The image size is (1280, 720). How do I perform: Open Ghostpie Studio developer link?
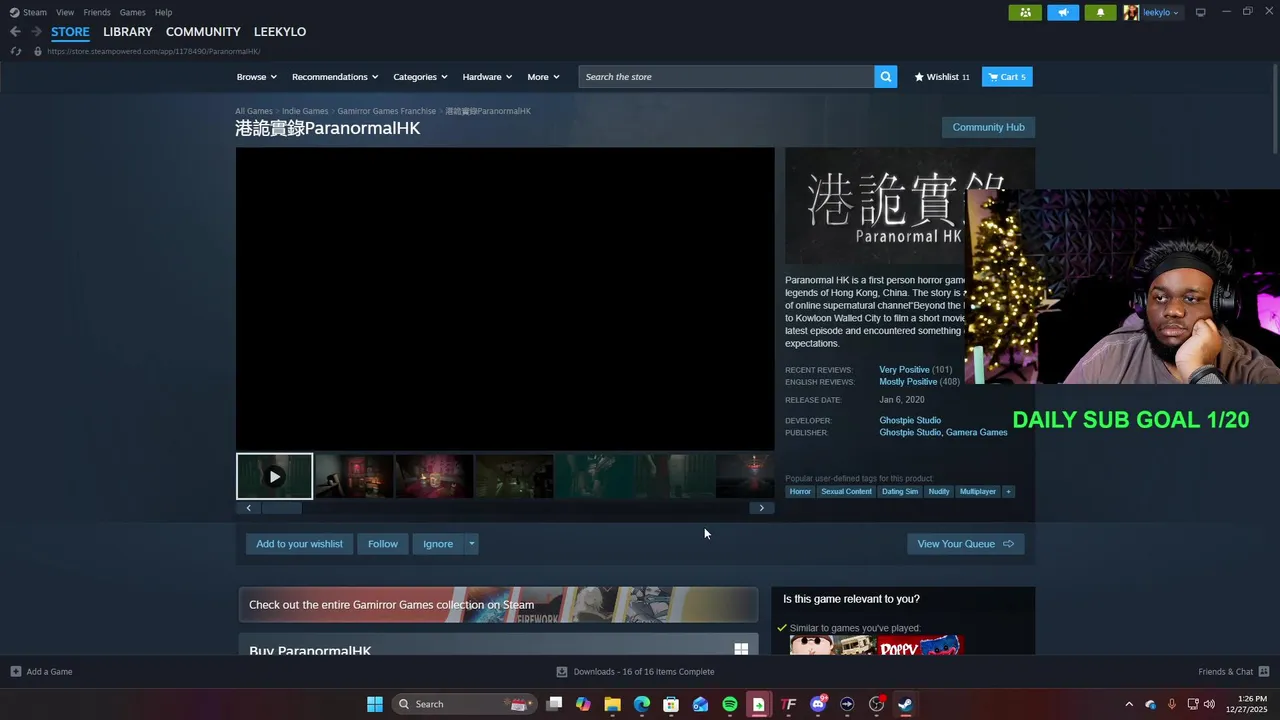pyautogui.click(x=910, y=421)
